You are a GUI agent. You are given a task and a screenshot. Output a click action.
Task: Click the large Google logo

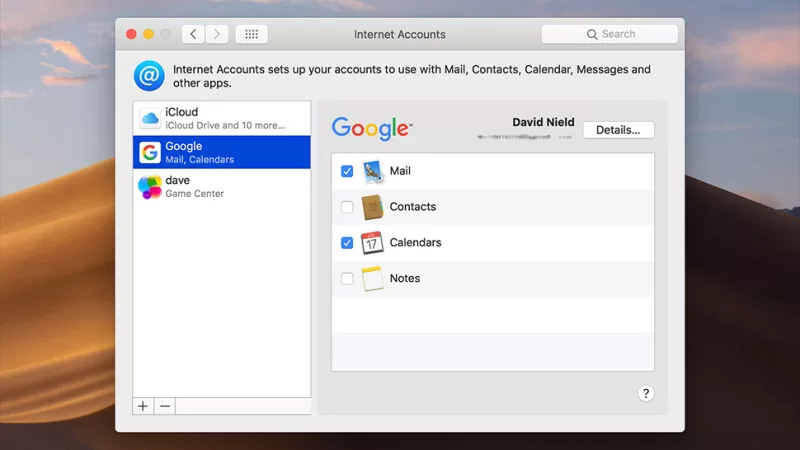(372, 128)
